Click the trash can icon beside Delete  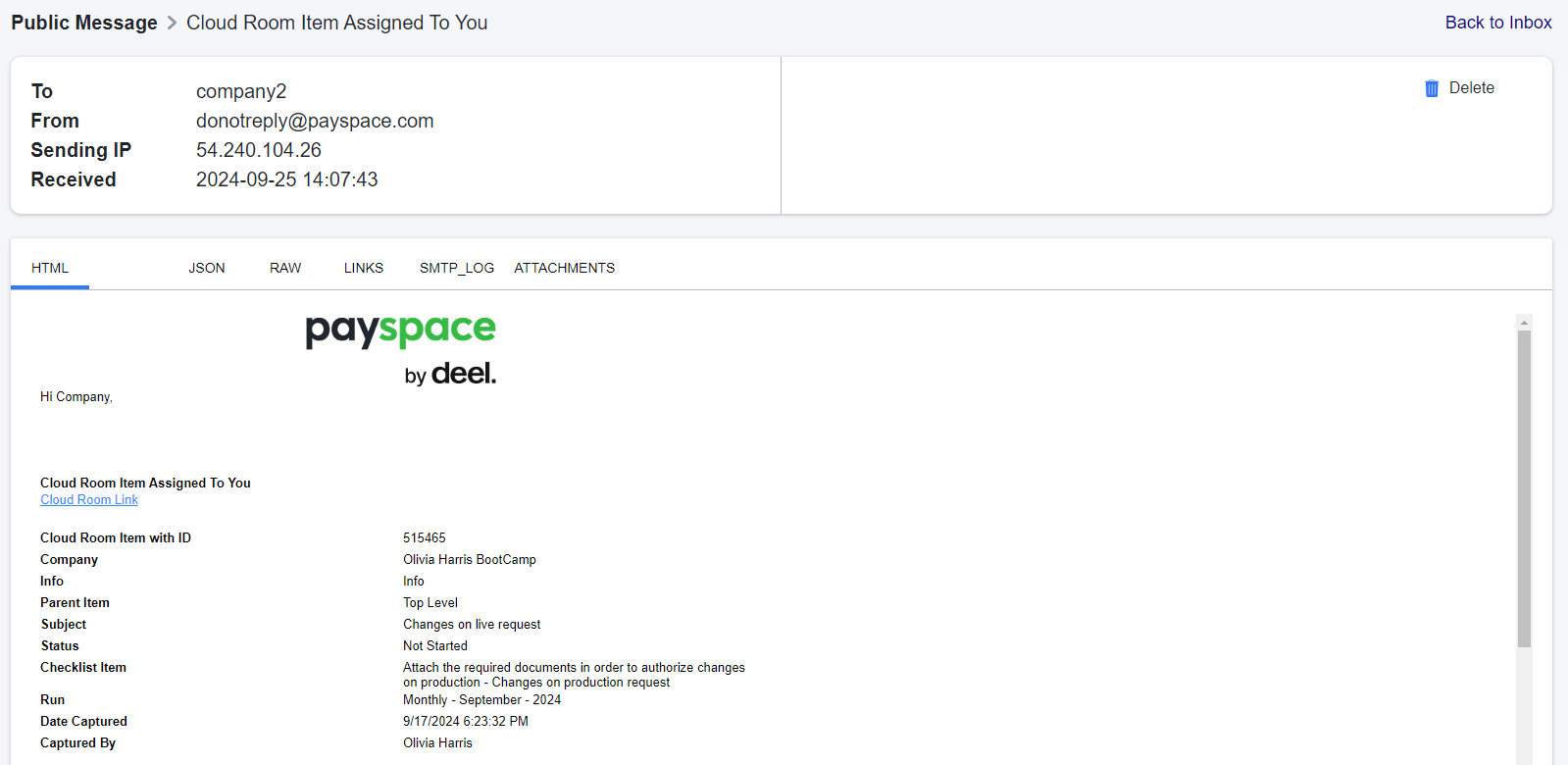[x=1431, y=88]
